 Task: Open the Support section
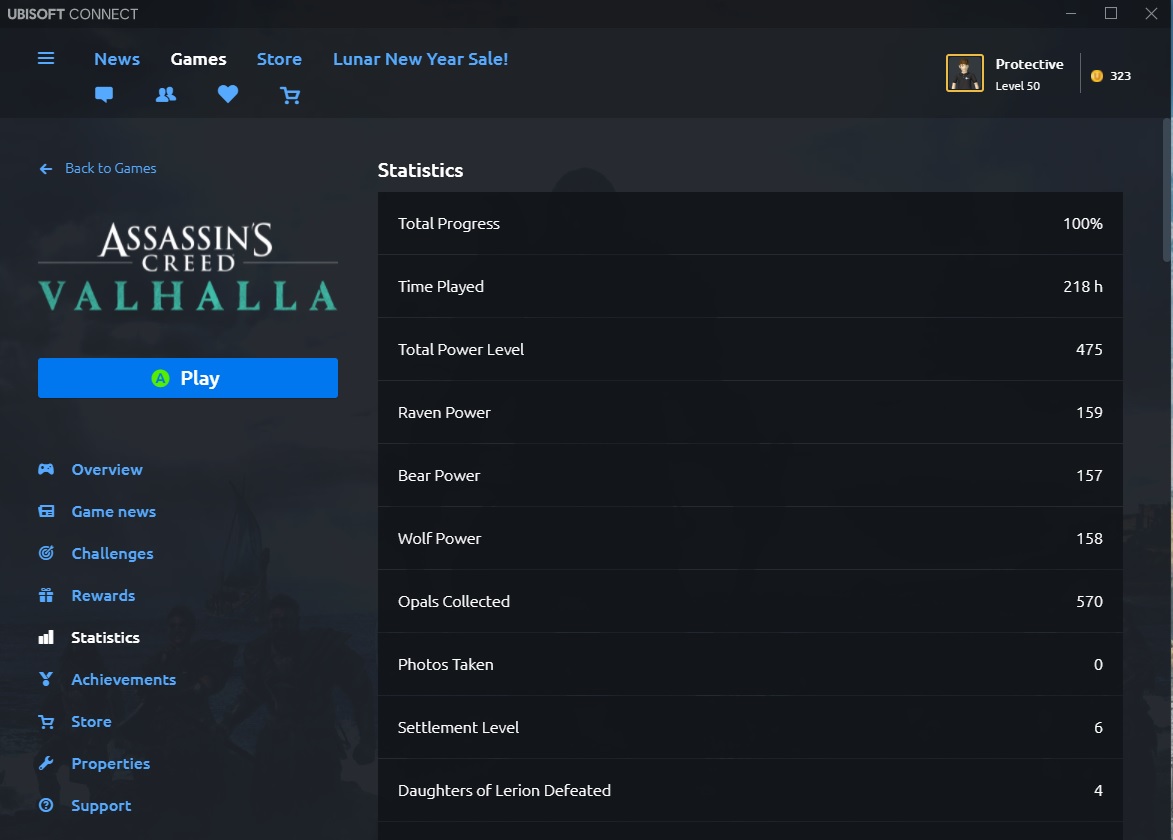101,806
